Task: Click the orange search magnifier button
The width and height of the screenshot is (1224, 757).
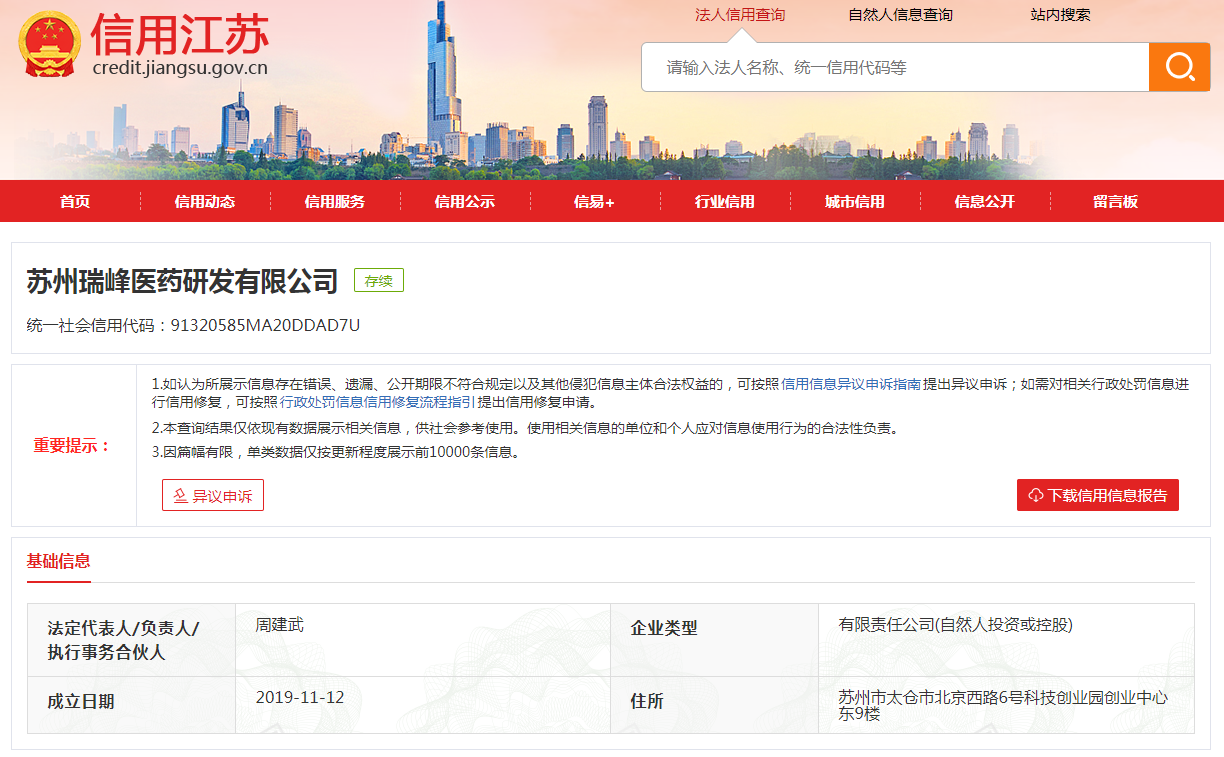Action: point(1180,67)
